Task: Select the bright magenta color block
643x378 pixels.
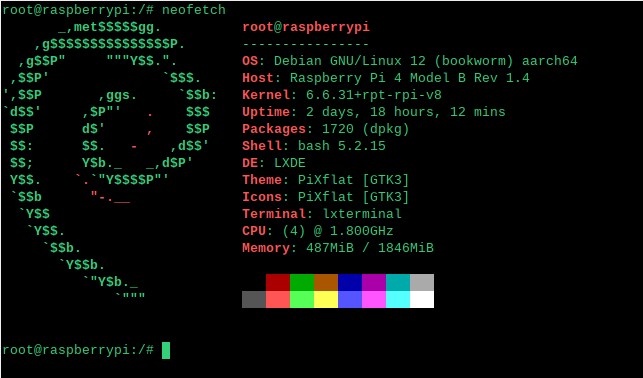Action: (x=374, y=299)
